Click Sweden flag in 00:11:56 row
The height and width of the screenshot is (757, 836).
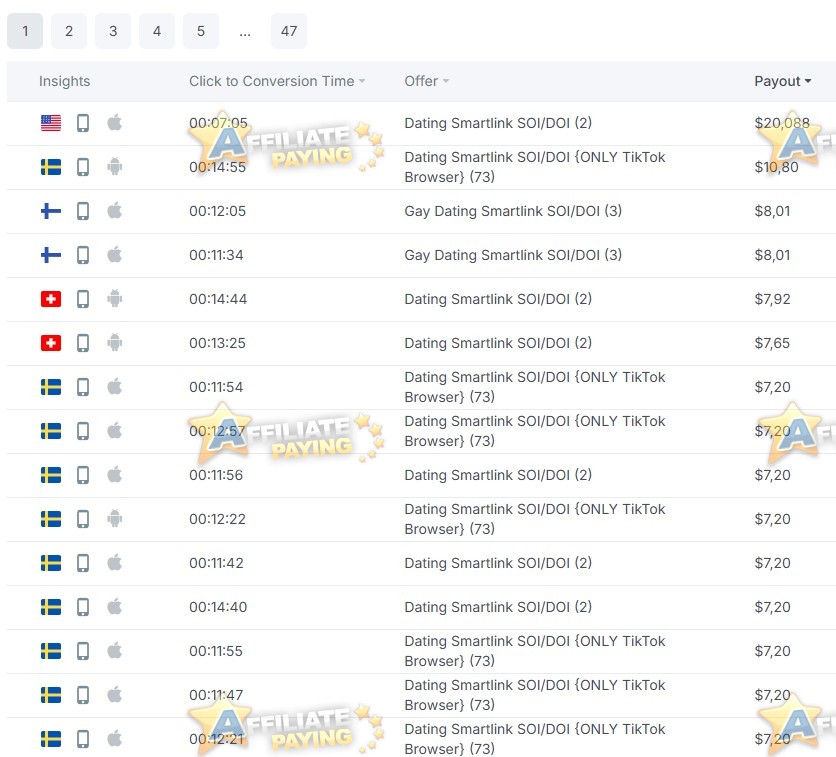51,475
